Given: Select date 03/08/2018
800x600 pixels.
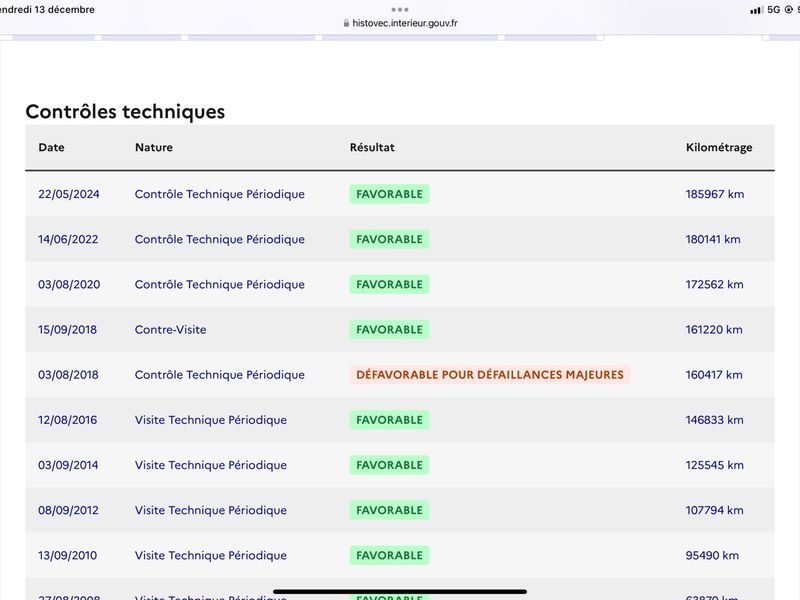Looking at the screenshot, I should click(x=68, y=375).
